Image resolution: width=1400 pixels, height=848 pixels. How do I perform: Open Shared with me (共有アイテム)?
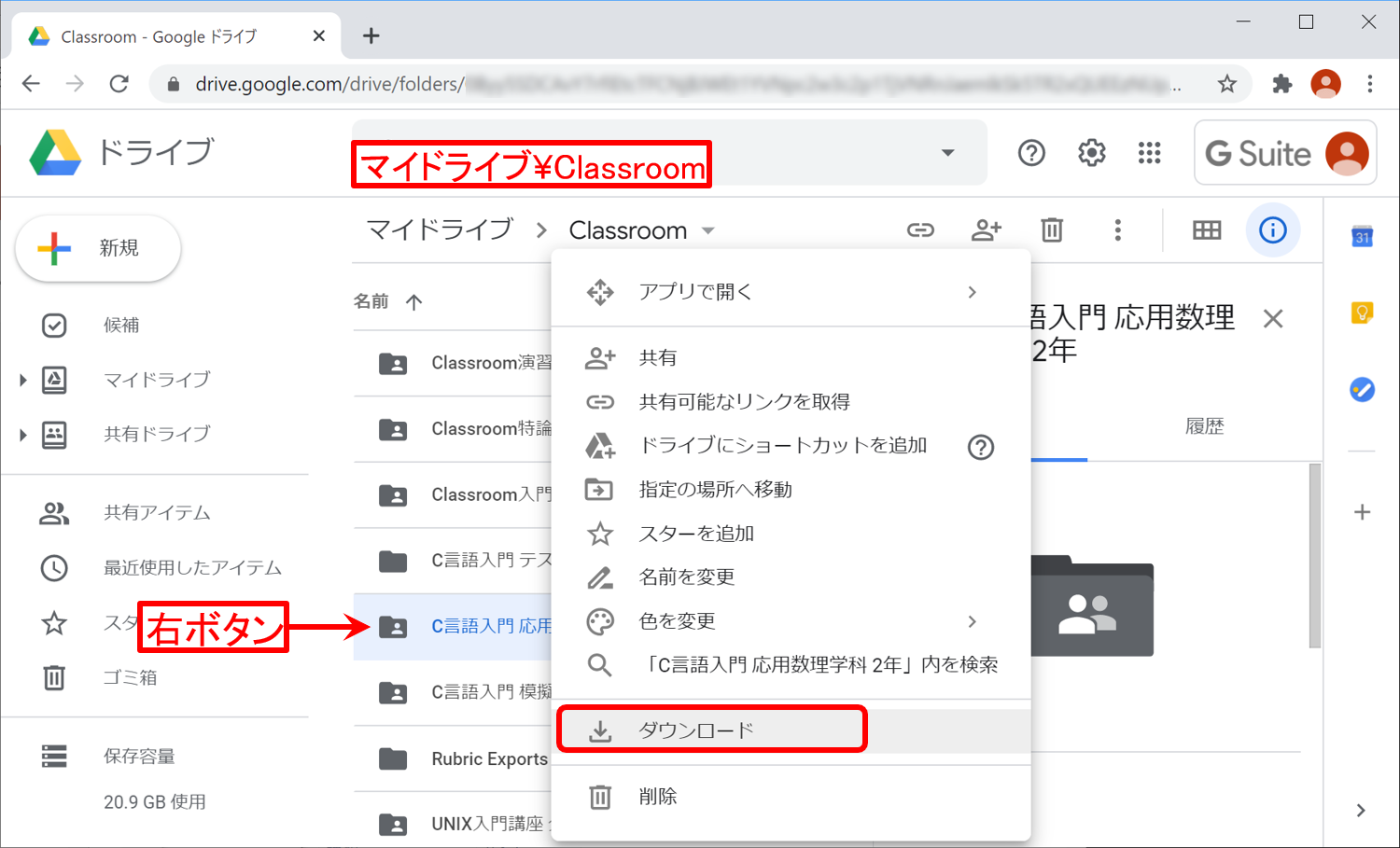(157, 512)
